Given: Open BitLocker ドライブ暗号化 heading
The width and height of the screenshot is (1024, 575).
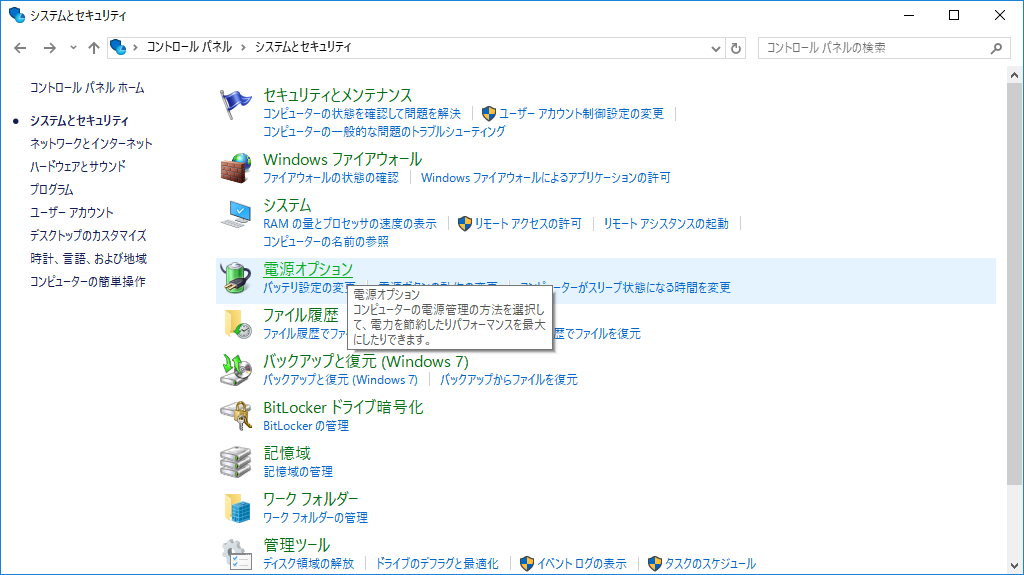Looking at the screenshot, I should (x=343, y=407).
